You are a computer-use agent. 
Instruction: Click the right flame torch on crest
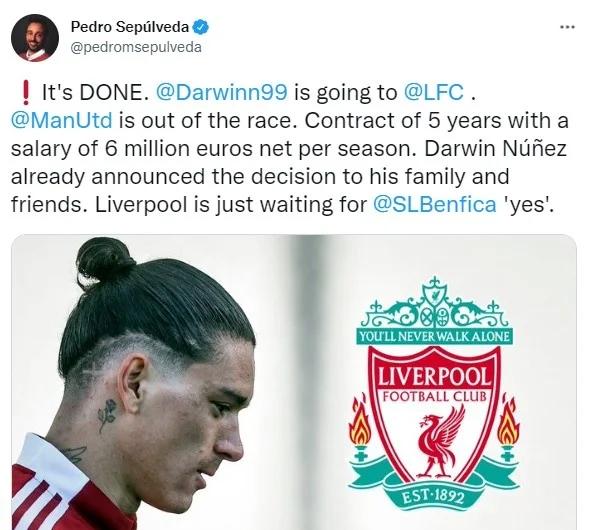tap(508, 426)
